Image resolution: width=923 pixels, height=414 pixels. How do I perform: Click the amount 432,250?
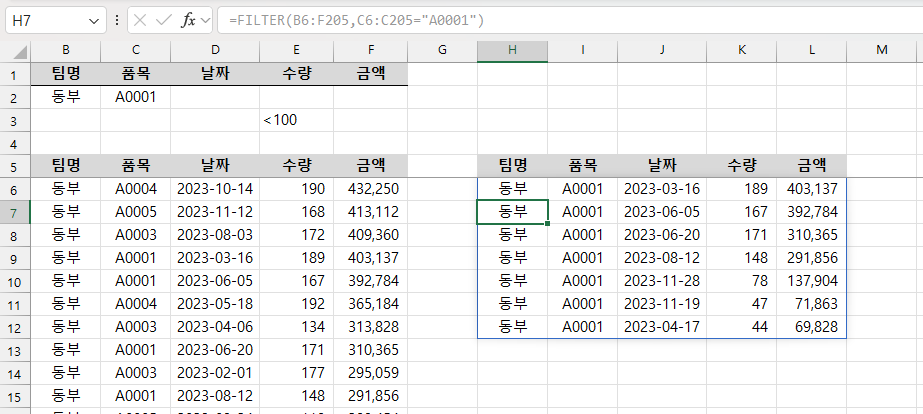pos(370,189)
